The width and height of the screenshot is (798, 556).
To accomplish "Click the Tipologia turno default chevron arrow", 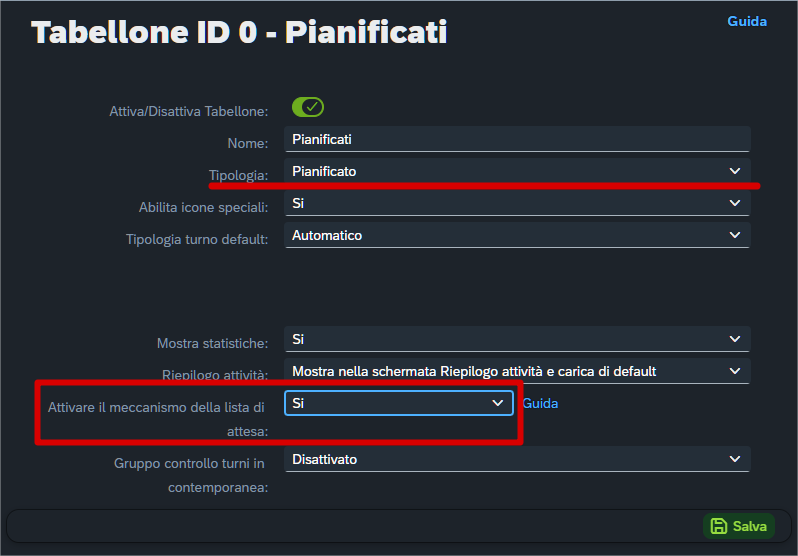I will 735,235.
